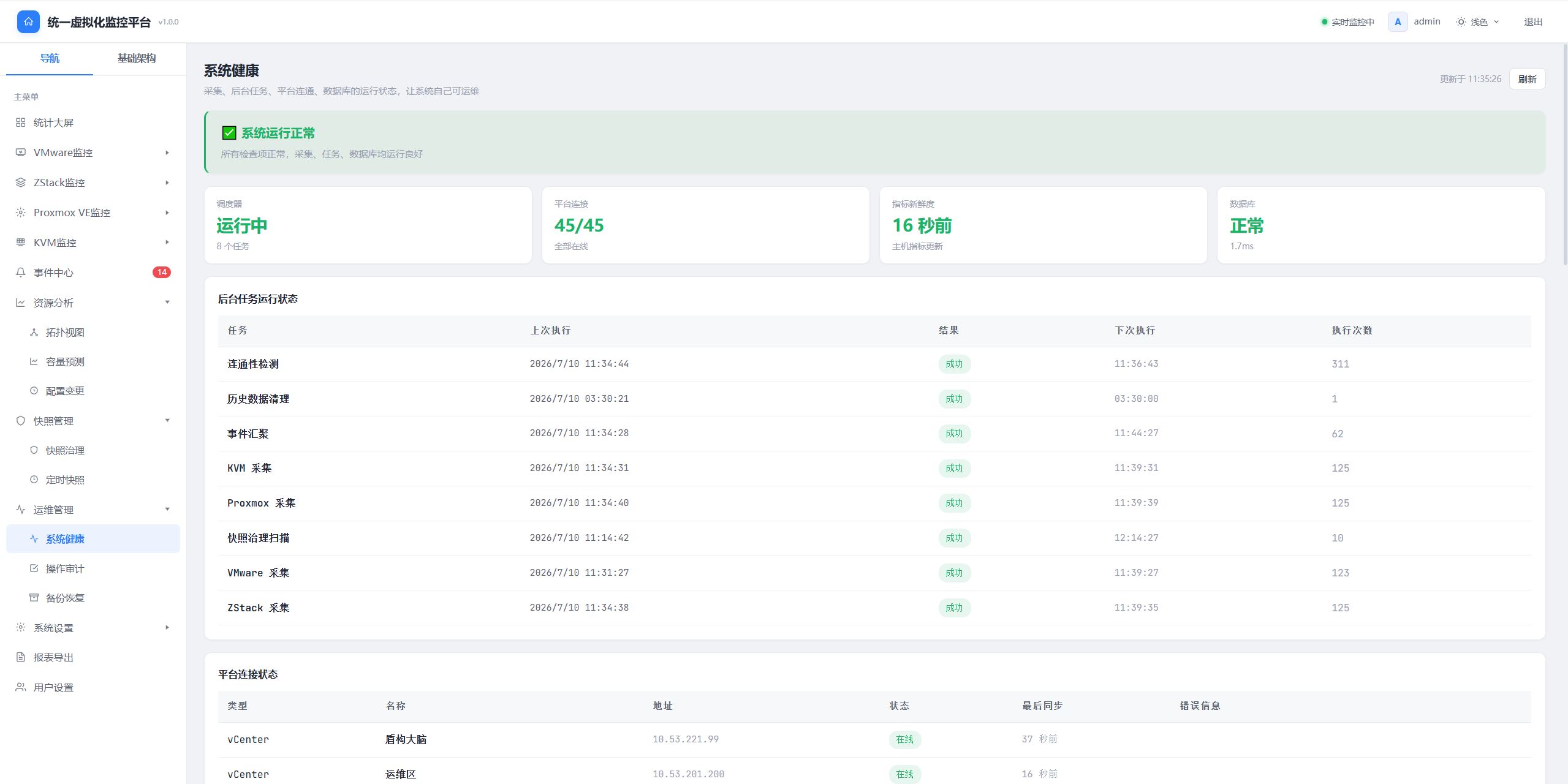Click the 退出 logout link
Image resolution: width=1568 pixels, height=784 pixels.
[1533, 22]
